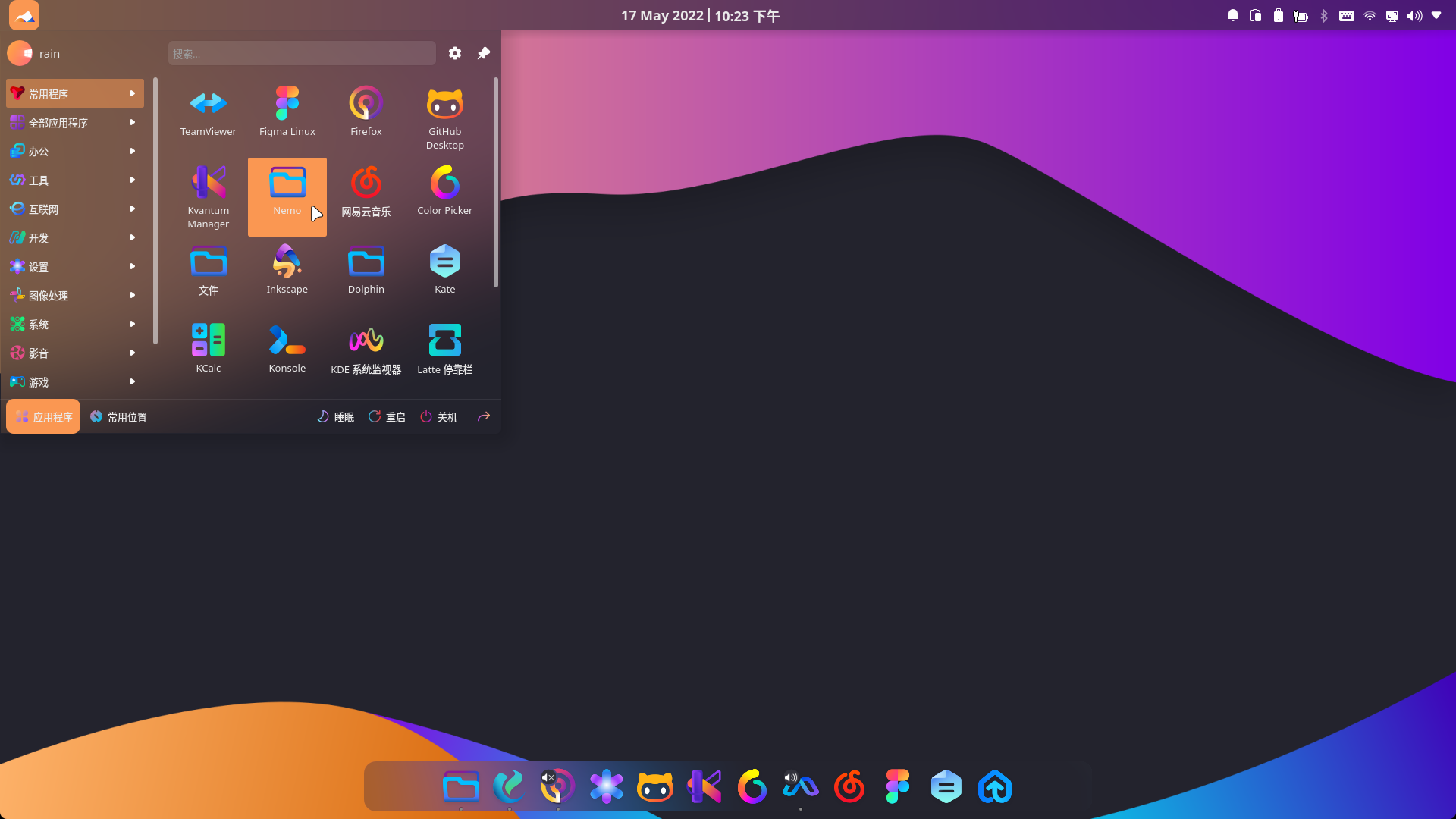Open the teal swirl browser in the dock

[x=509, y=786]
